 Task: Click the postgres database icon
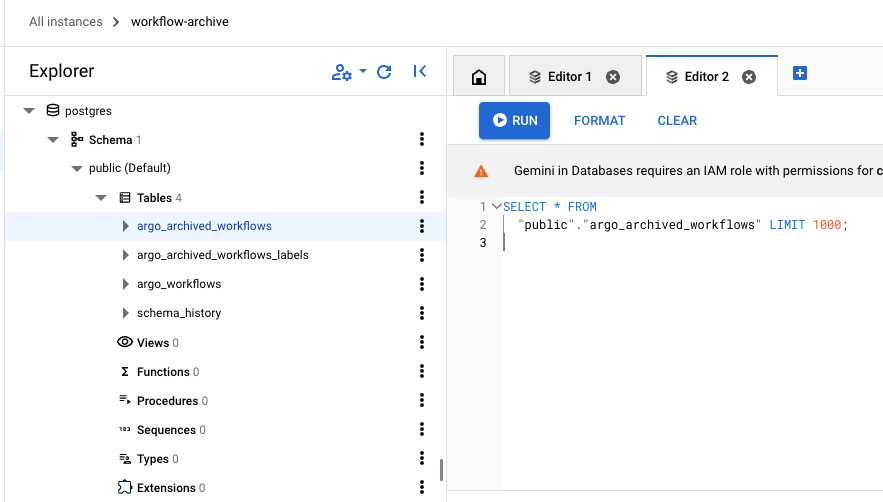pyautogui.click(x=52, y=110)
